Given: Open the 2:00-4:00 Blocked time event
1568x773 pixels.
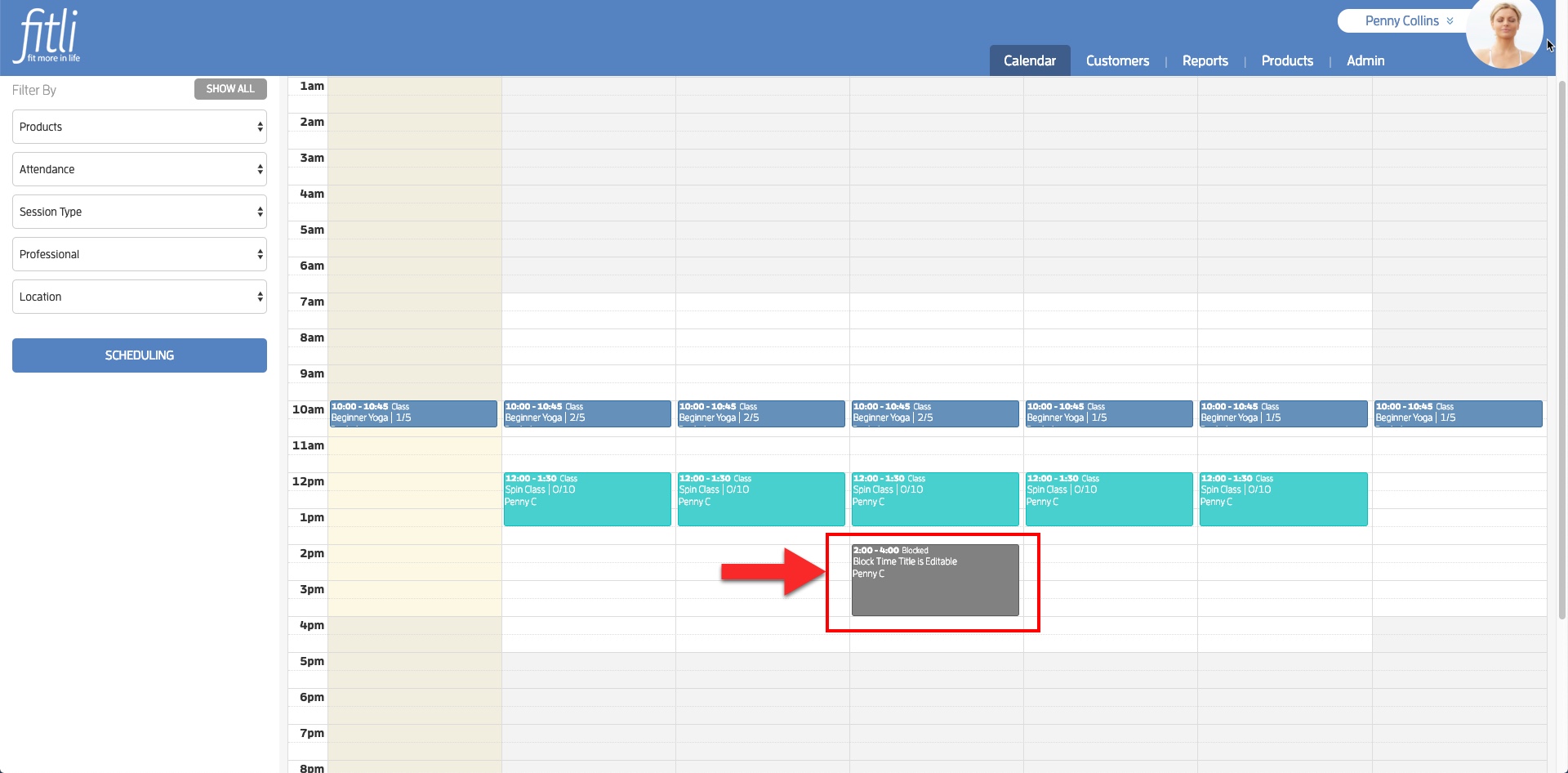Looking at the screenshot, I should [x=935, y=580].
